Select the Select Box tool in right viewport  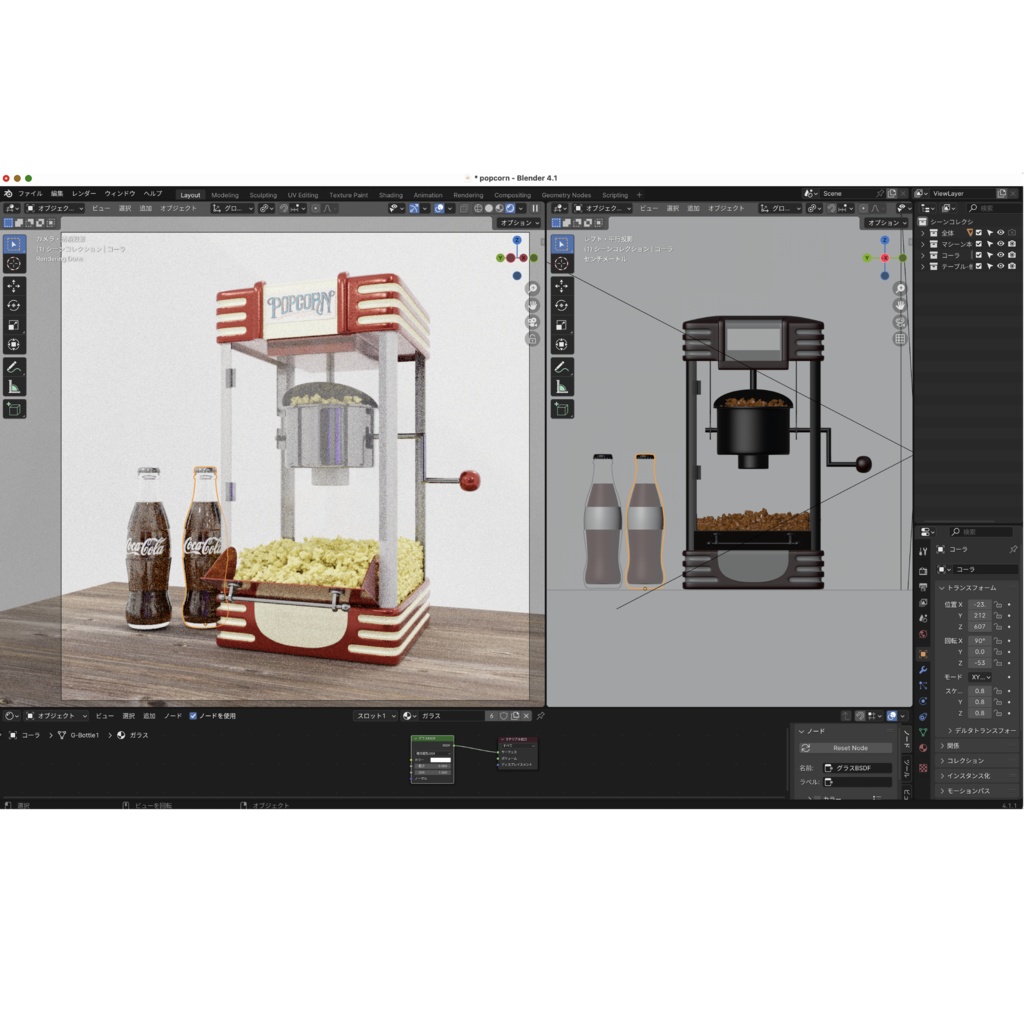pos(562,244)
